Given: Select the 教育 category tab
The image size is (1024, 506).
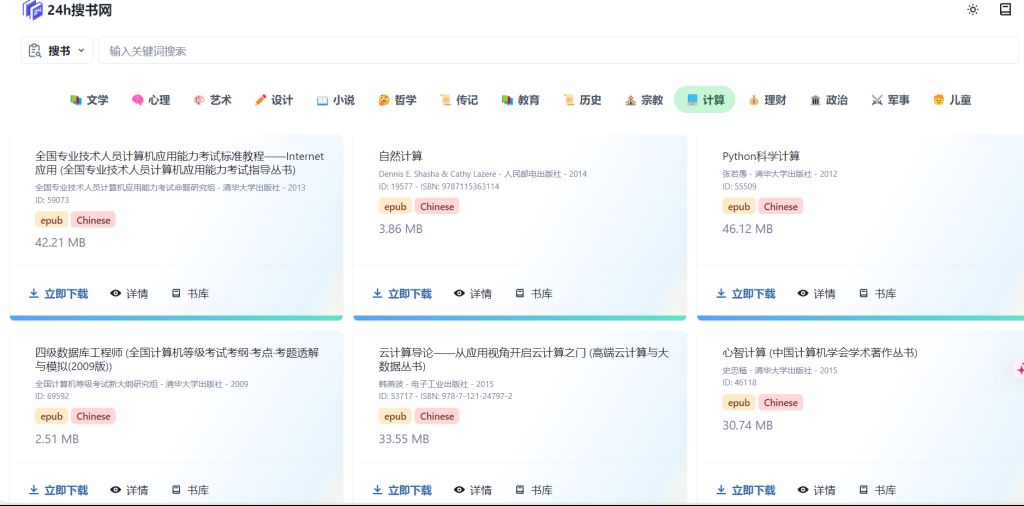Looking at the screenshot, I should point(520,100).
